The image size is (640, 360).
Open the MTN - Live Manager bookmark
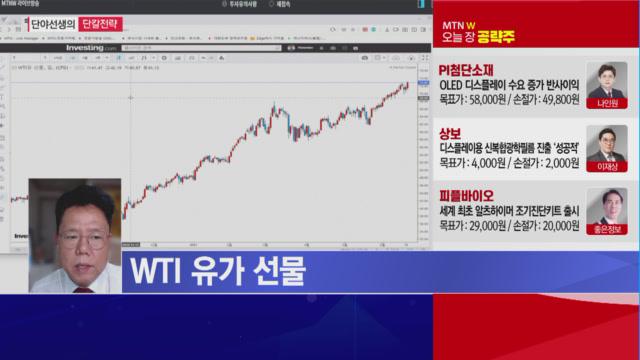[21, 38]
